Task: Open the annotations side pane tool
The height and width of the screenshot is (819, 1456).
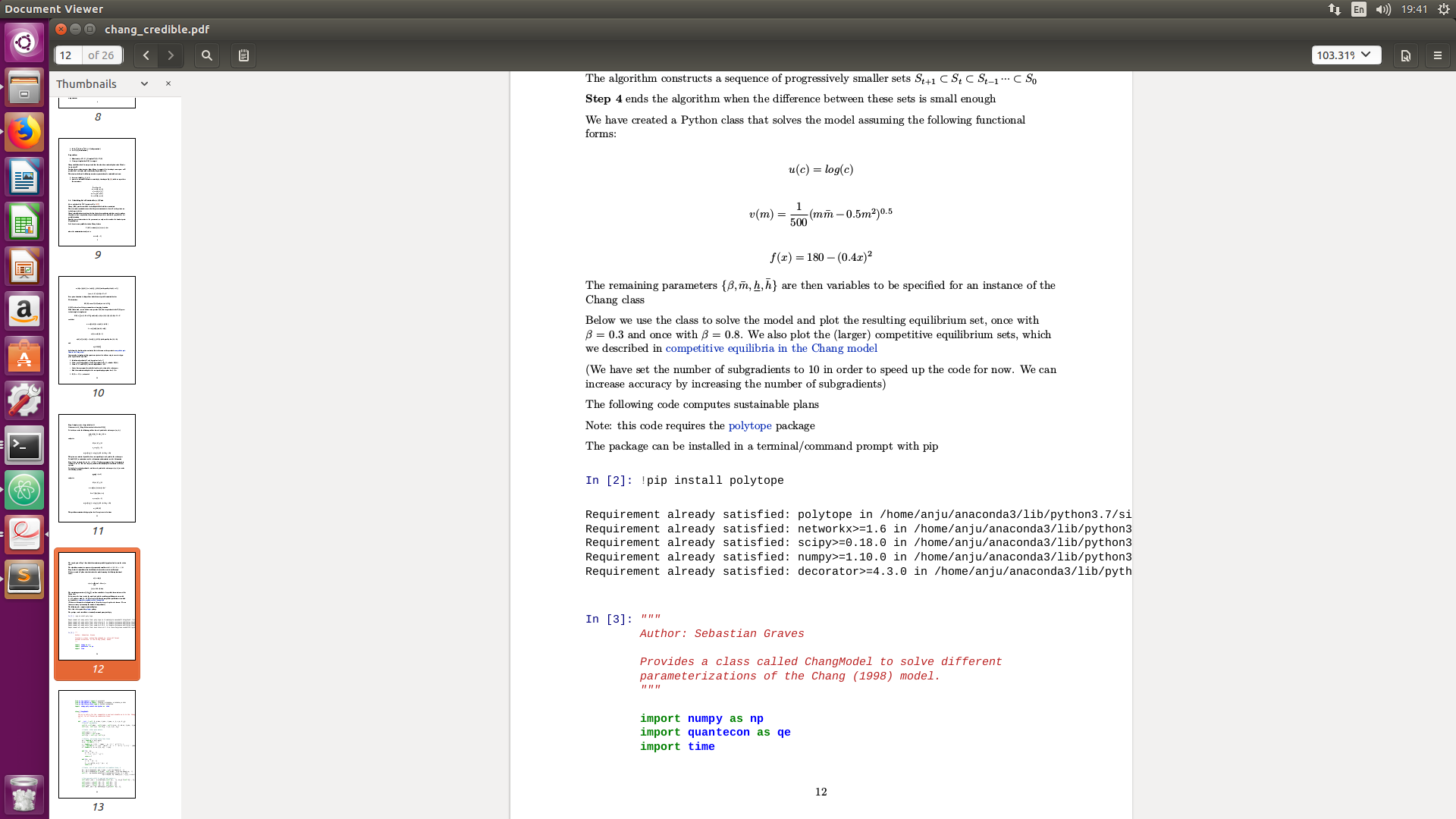Action: (243, 55)
